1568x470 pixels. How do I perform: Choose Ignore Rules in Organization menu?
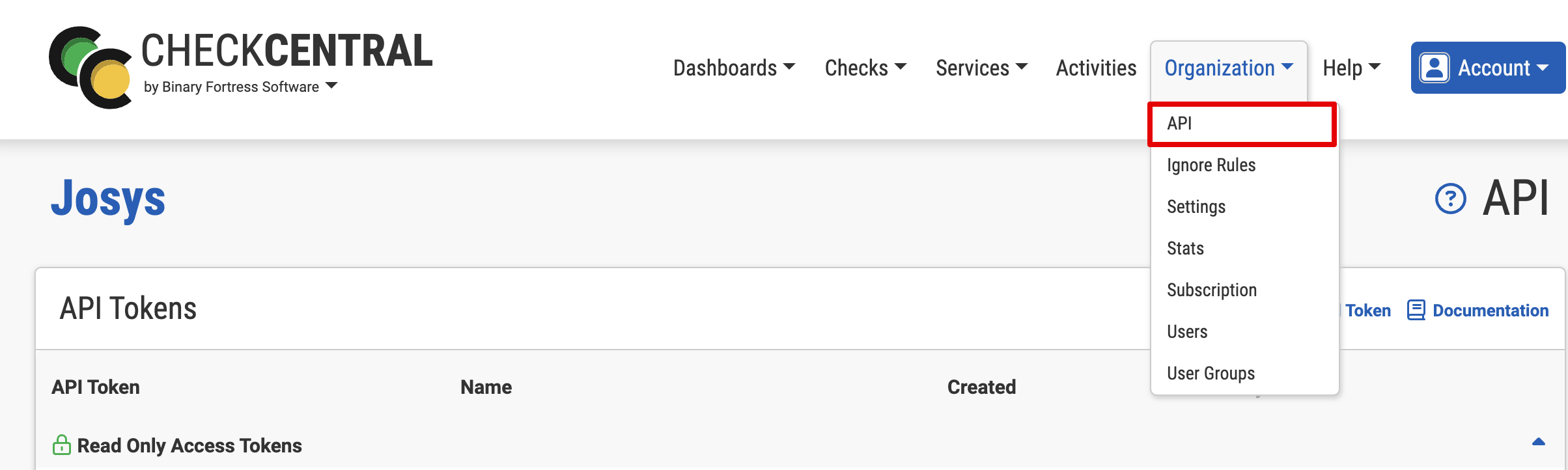click(1211, 165)
